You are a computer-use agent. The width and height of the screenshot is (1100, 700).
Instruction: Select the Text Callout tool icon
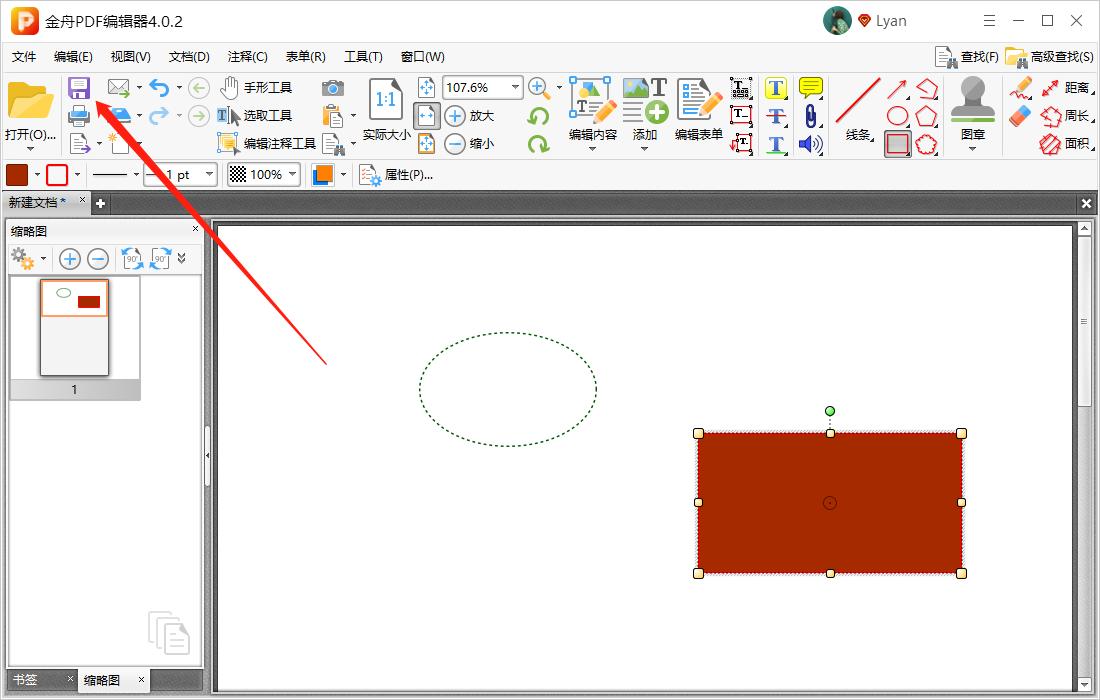click(x=742, y=144)
